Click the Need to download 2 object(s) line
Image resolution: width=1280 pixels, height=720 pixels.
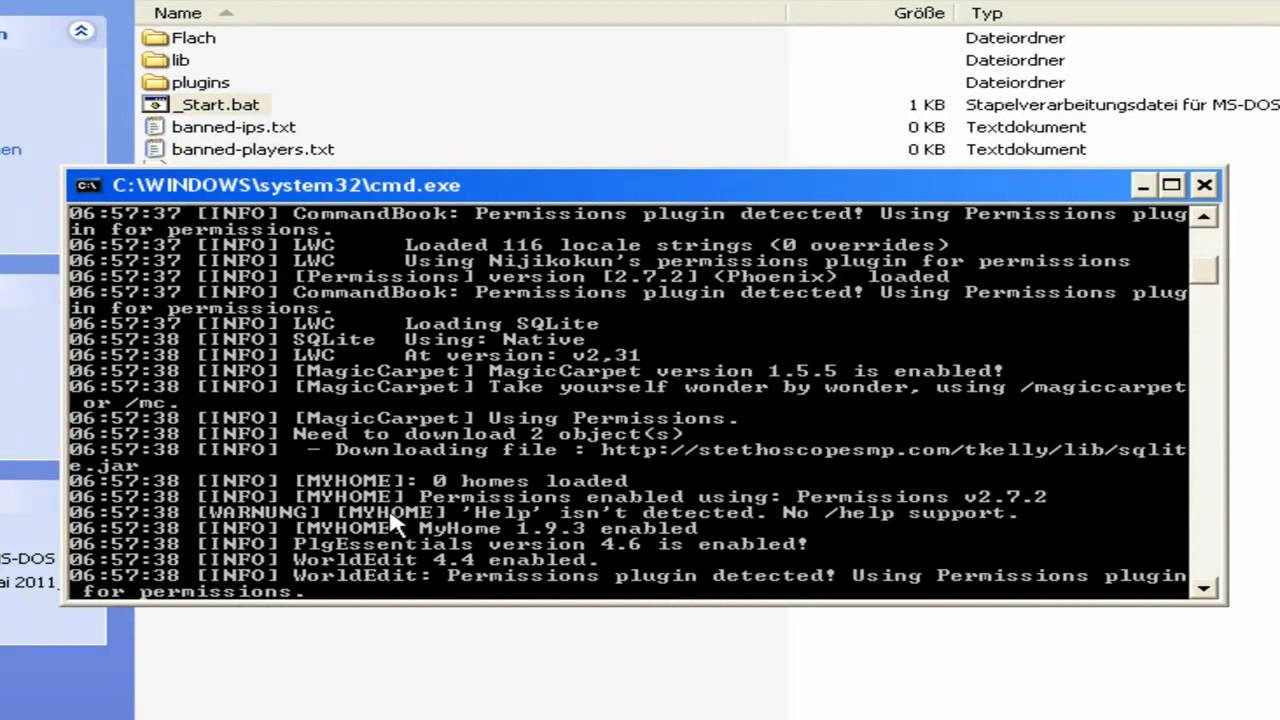coord(376,434)
